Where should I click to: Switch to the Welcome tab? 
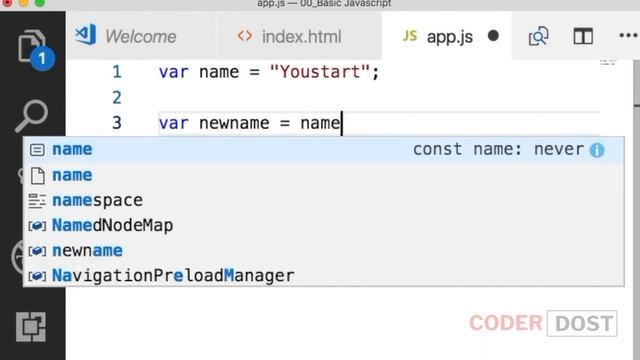tap(141, 36)
